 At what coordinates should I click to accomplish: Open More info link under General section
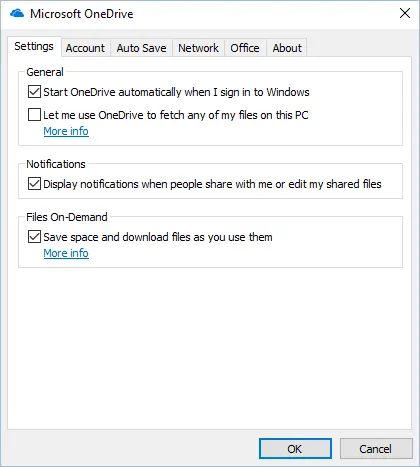[x=66, y=131]
